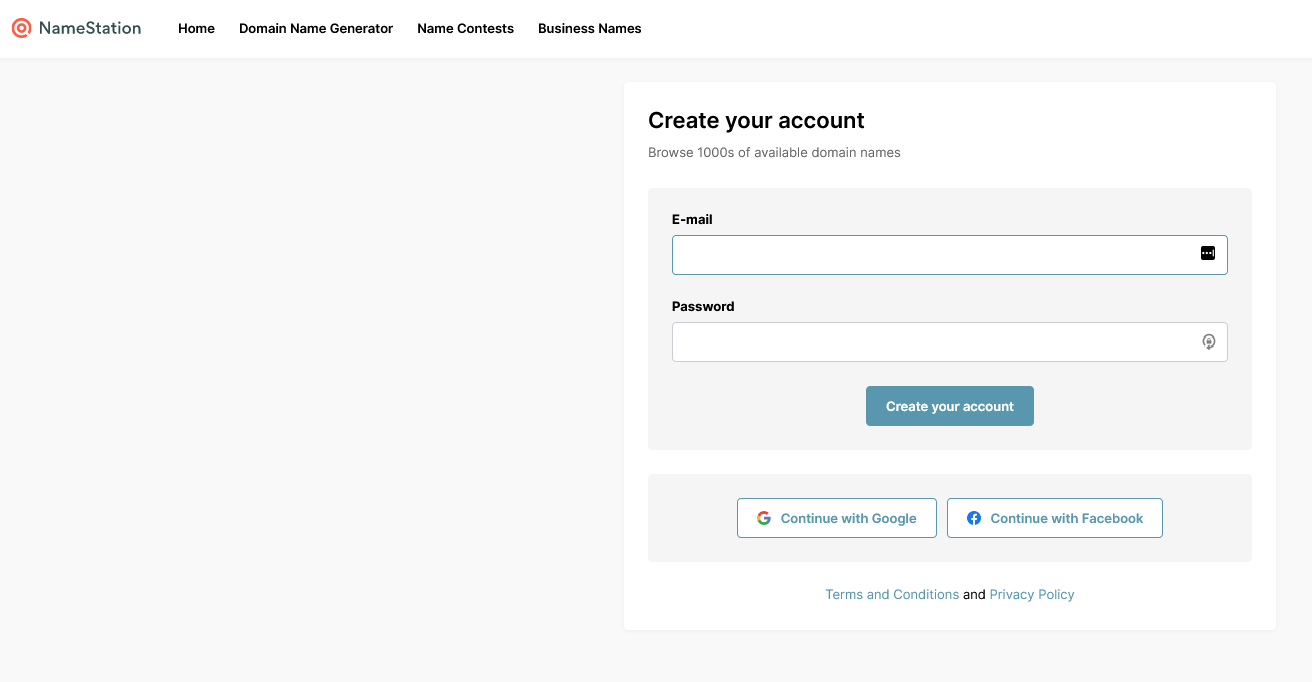Focus the E-mail input field
This screenshot has width=1312, height=682.
pyautogui.click(x=930, y=255)
